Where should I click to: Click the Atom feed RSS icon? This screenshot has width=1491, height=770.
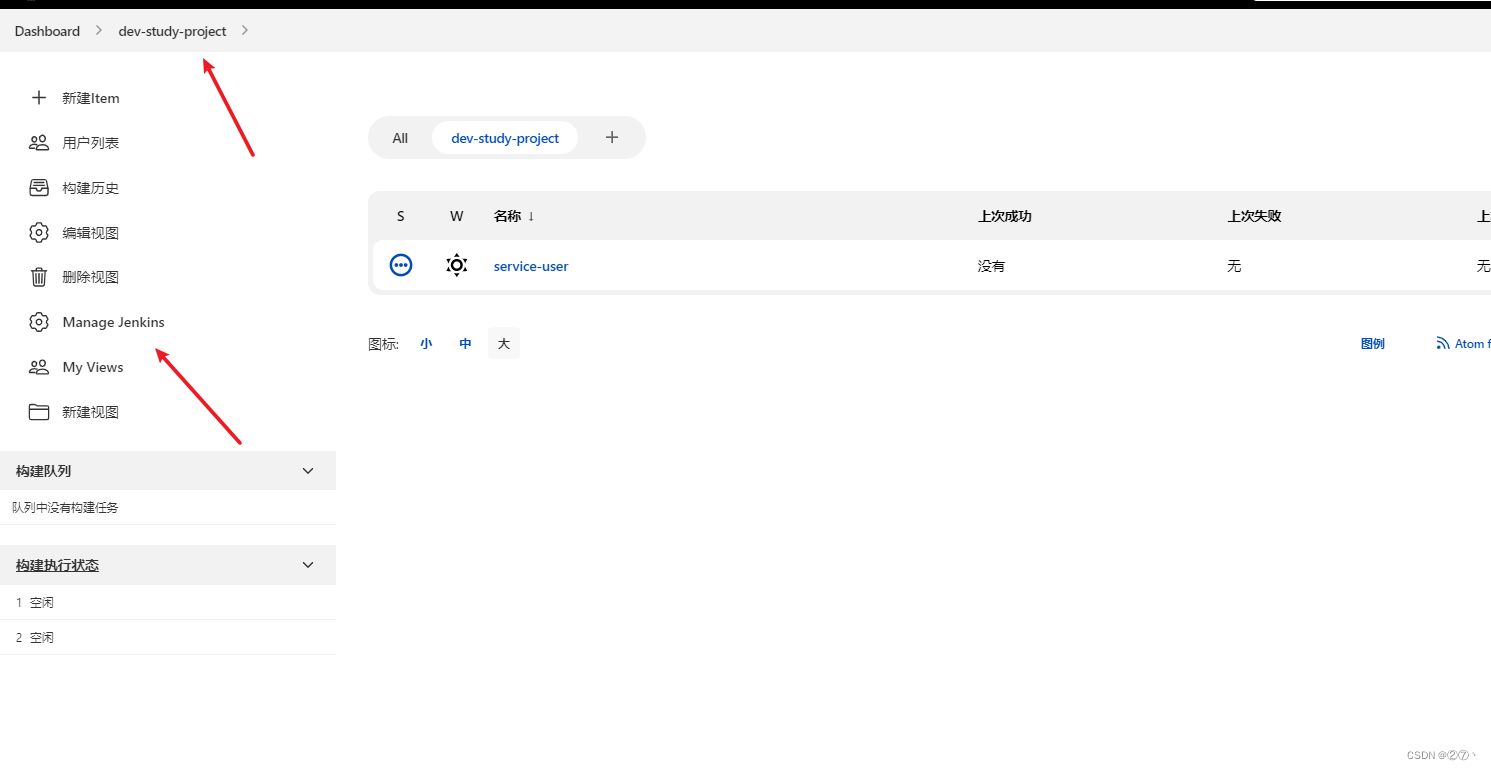tap(1443, 343)
